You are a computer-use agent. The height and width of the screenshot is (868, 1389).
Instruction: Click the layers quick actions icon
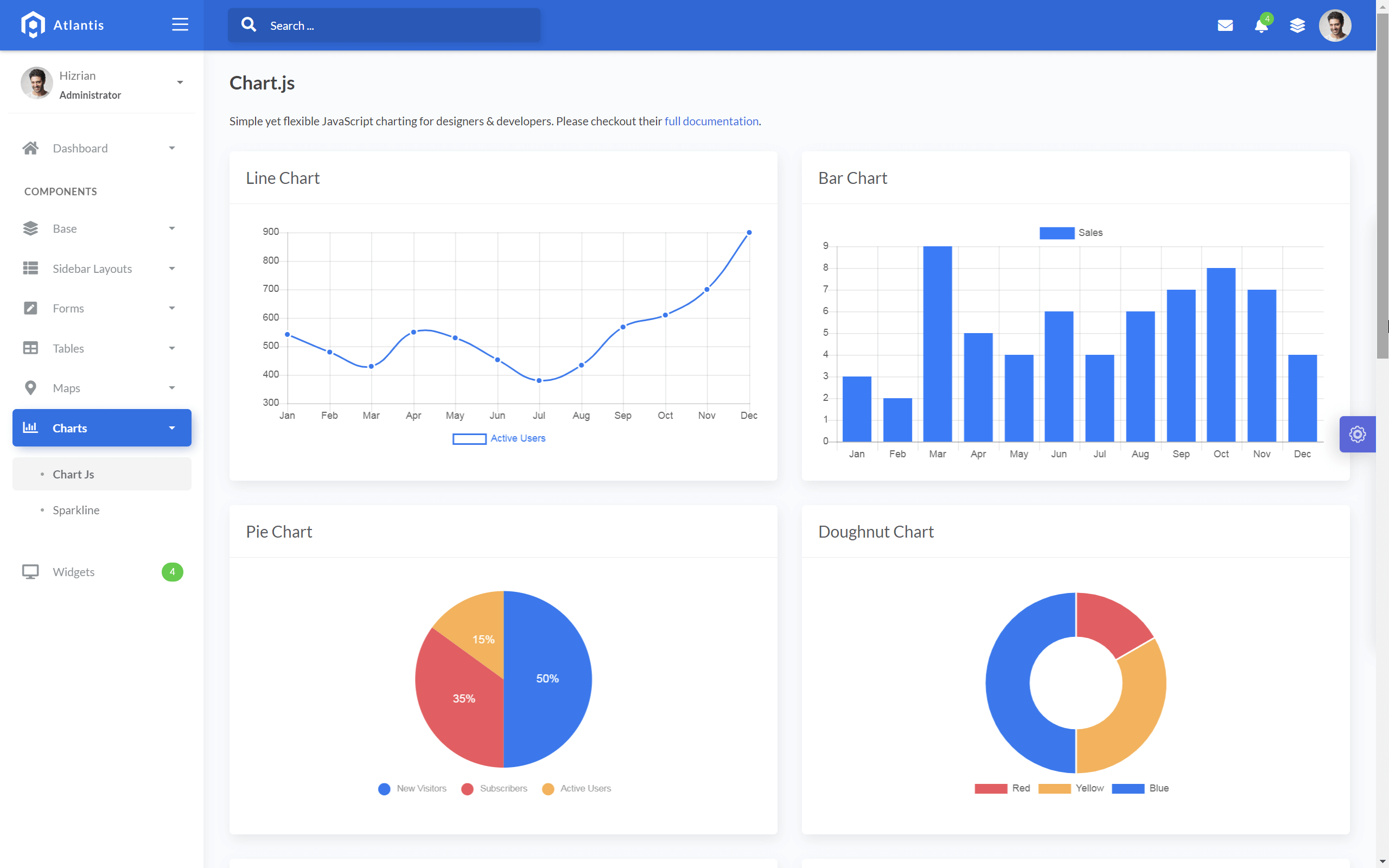1297,25
